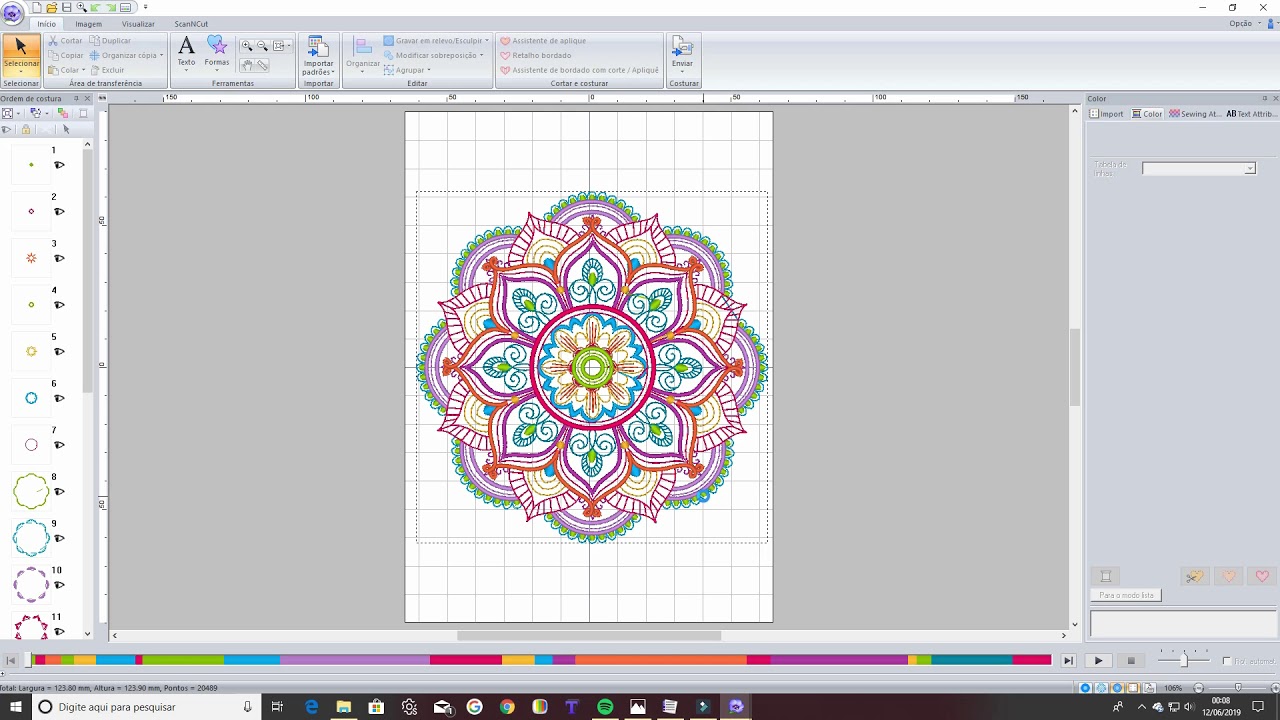Toggle visibility of sewing order item 4
1280x720 pixels.
59,305
